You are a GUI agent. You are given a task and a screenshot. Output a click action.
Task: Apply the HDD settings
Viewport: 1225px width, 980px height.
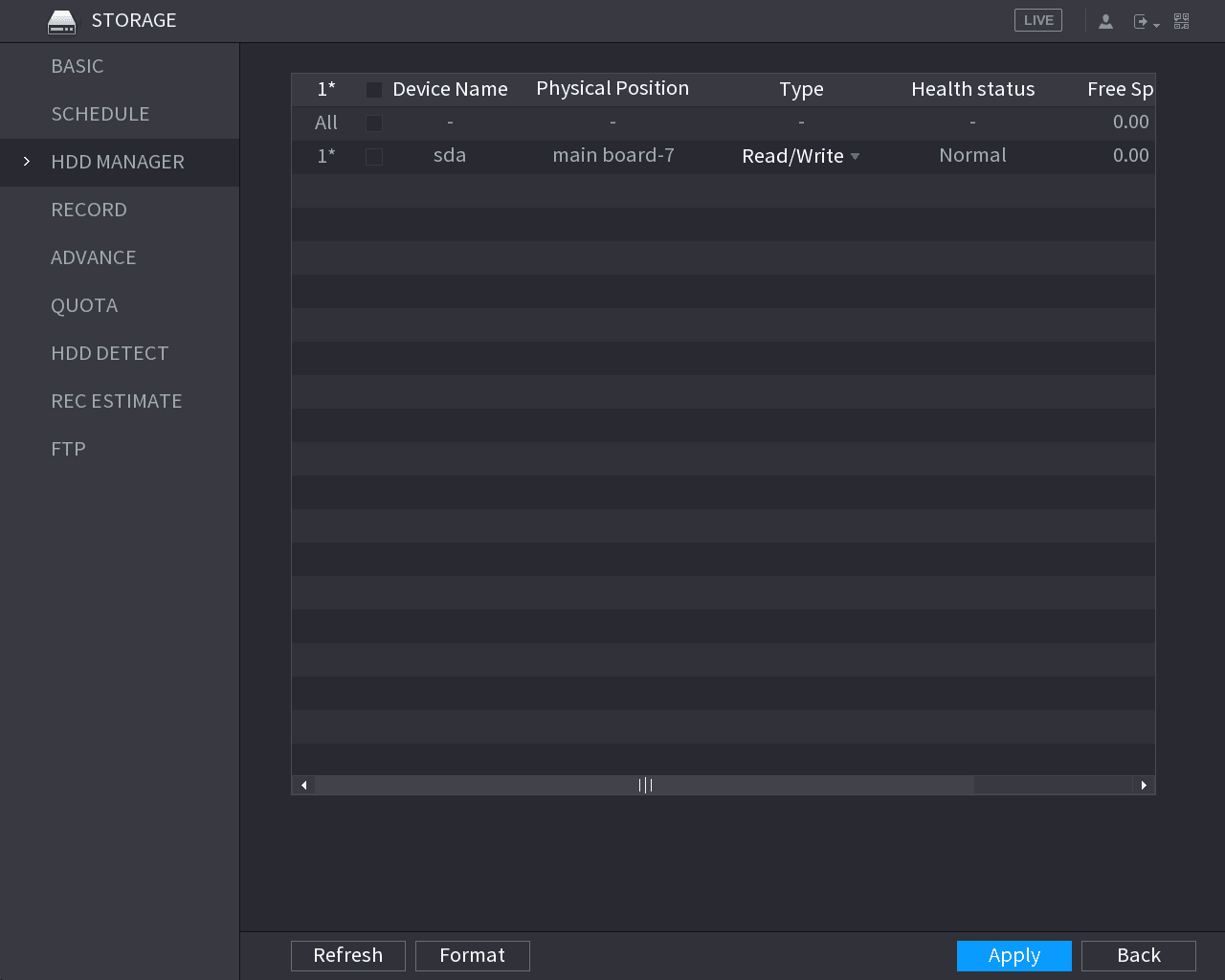pos(1014,955)
